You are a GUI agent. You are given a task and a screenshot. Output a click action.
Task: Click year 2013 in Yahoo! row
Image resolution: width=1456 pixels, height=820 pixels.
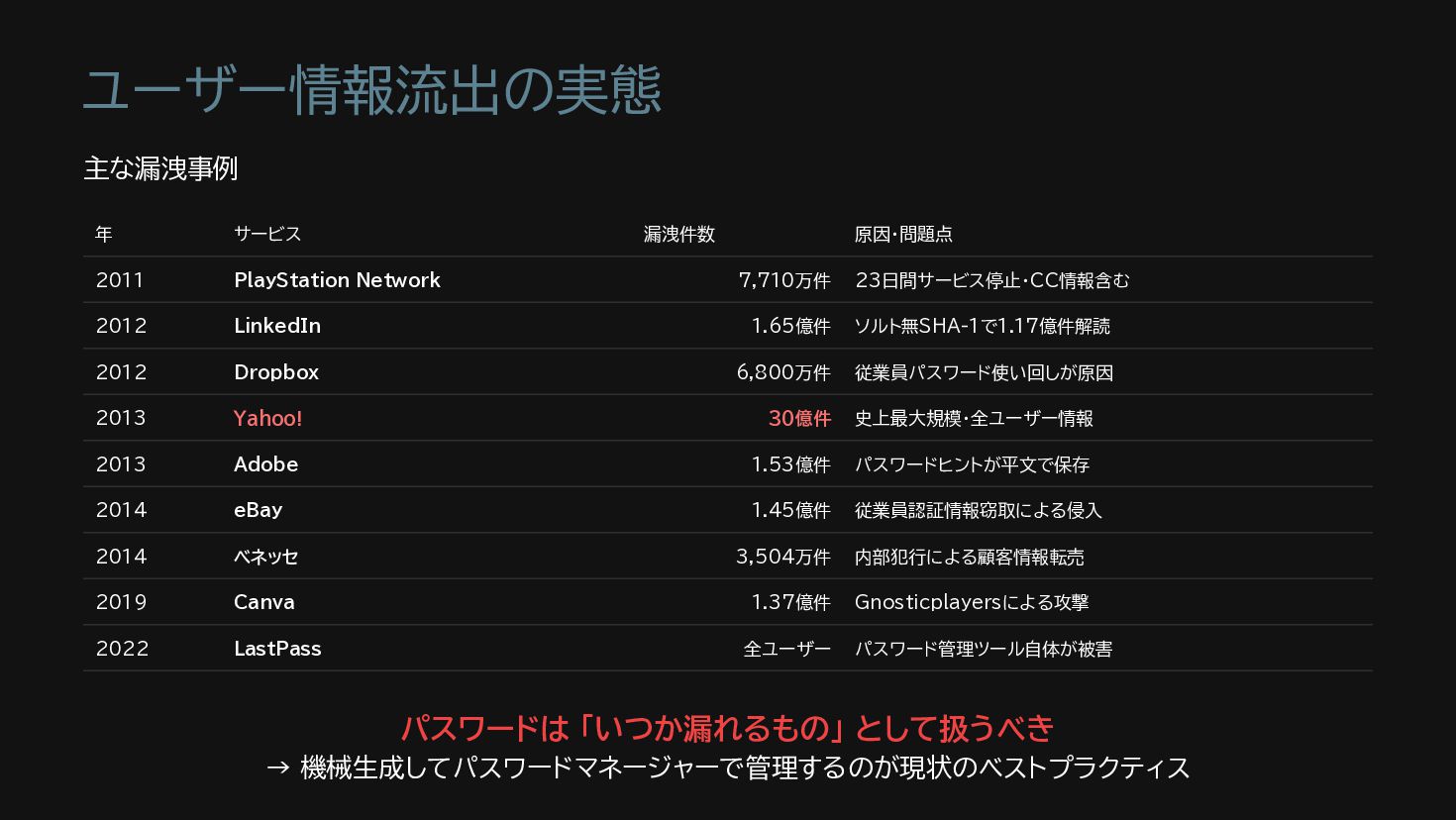[x=121, y=418]
